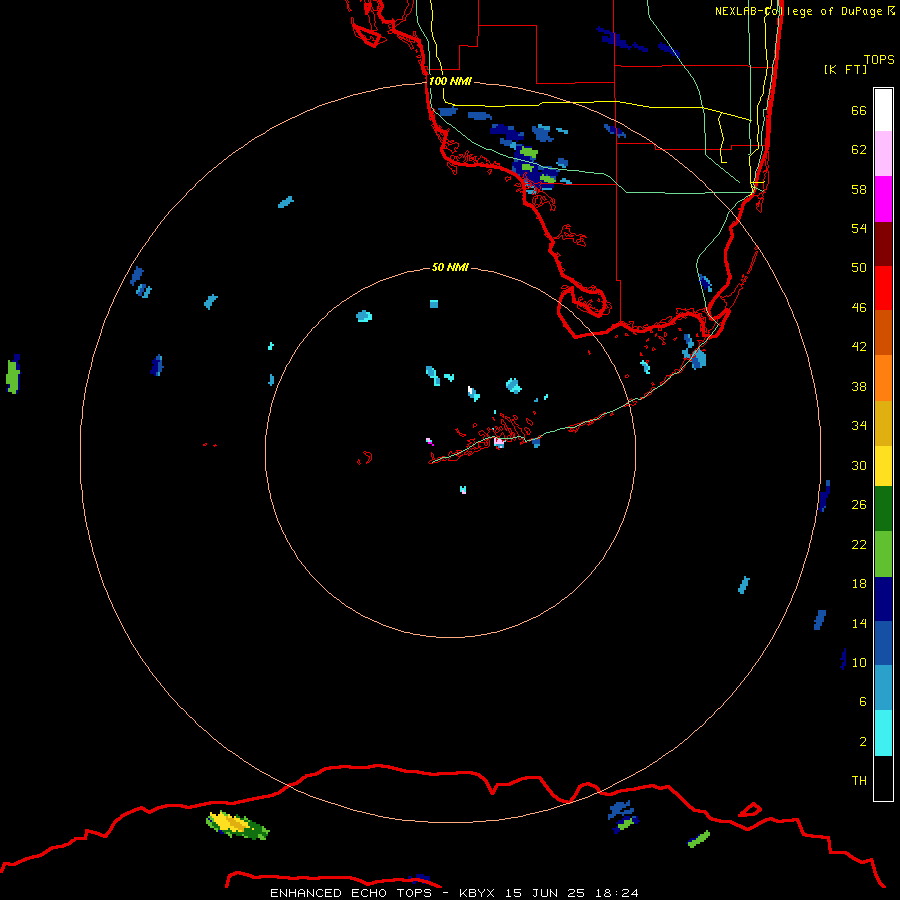The width and height of the screenshot is (900, 900).
Task: Select the dark red legend color band
Action: tap(883, 244)
